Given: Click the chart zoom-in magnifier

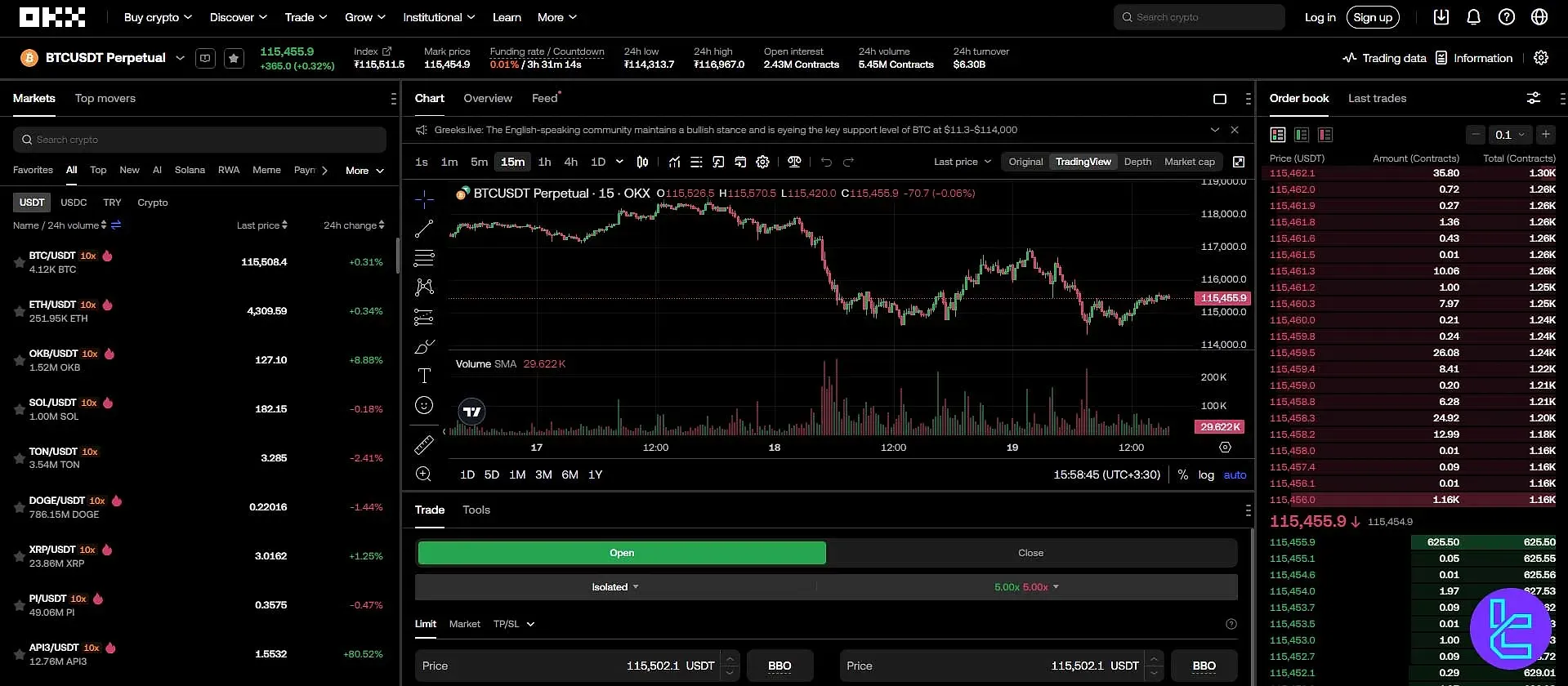Looking at the screenshot, I should point(424,474).
